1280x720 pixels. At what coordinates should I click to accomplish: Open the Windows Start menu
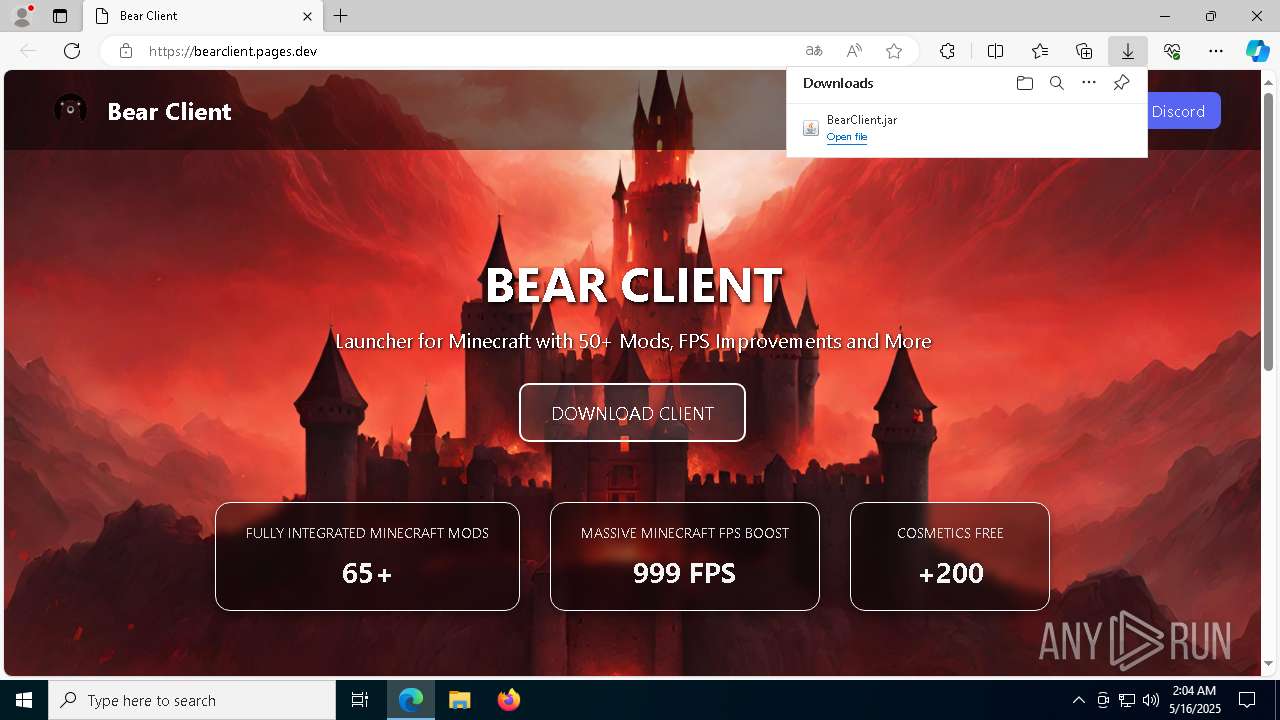[x=24, y=700]
